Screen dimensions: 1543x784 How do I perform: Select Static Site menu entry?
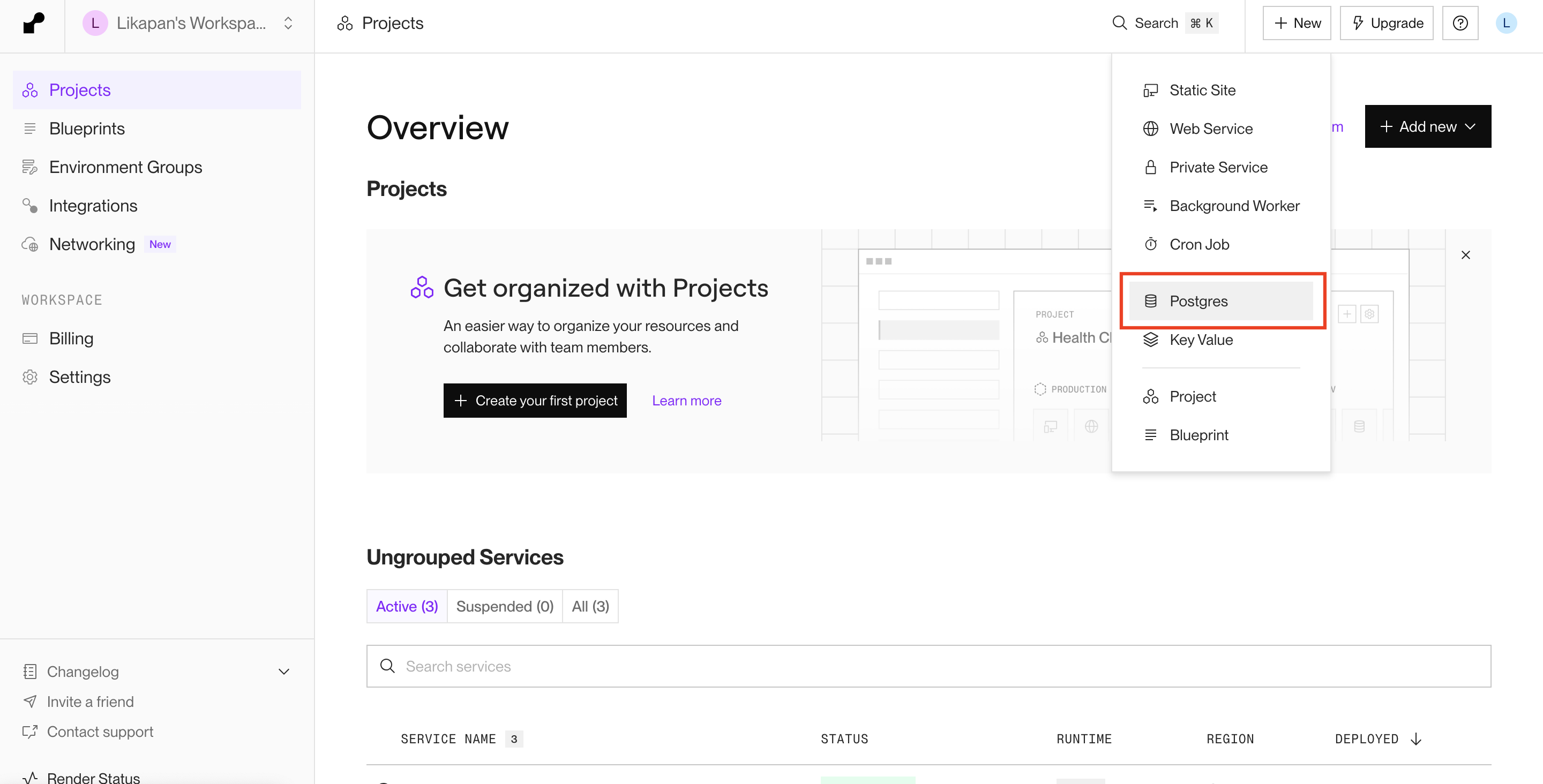1202,90
